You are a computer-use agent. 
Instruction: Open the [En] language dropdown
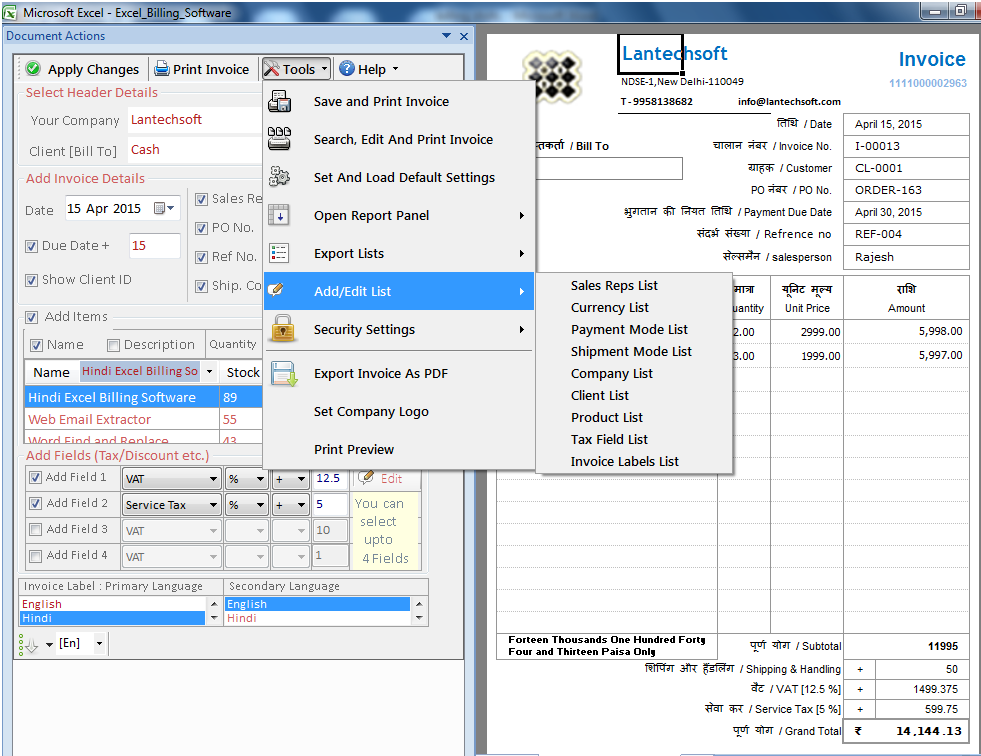pos(99,643)
